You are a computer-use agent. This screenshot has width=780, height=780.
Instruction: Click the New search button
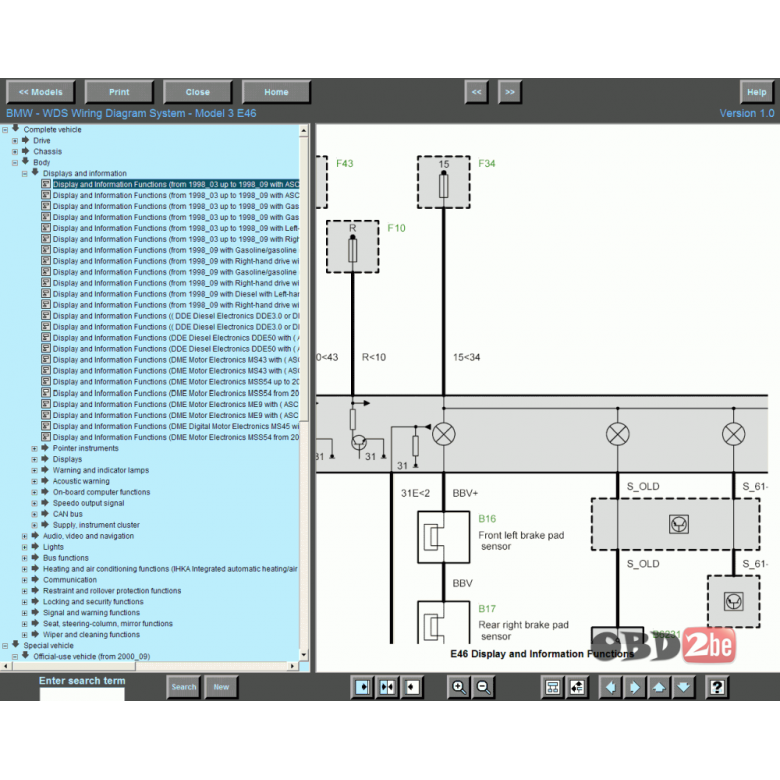pyautogui.click(x=221, y=687)
